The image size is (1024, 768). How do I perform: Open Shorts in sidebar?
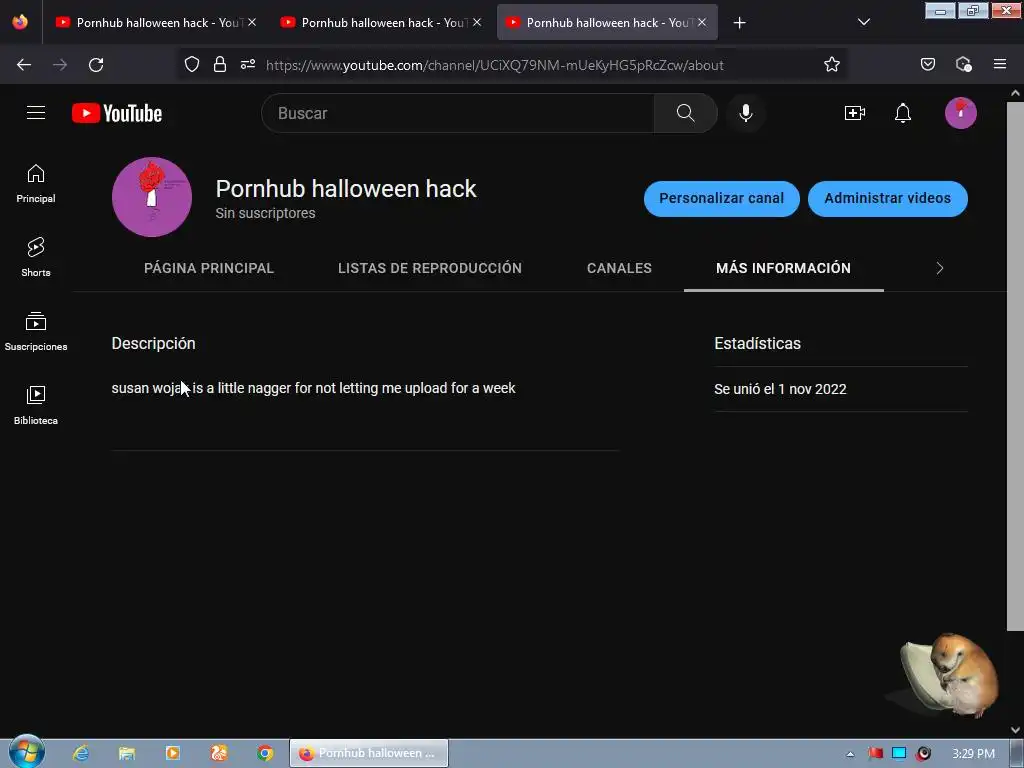pos(36,257)
